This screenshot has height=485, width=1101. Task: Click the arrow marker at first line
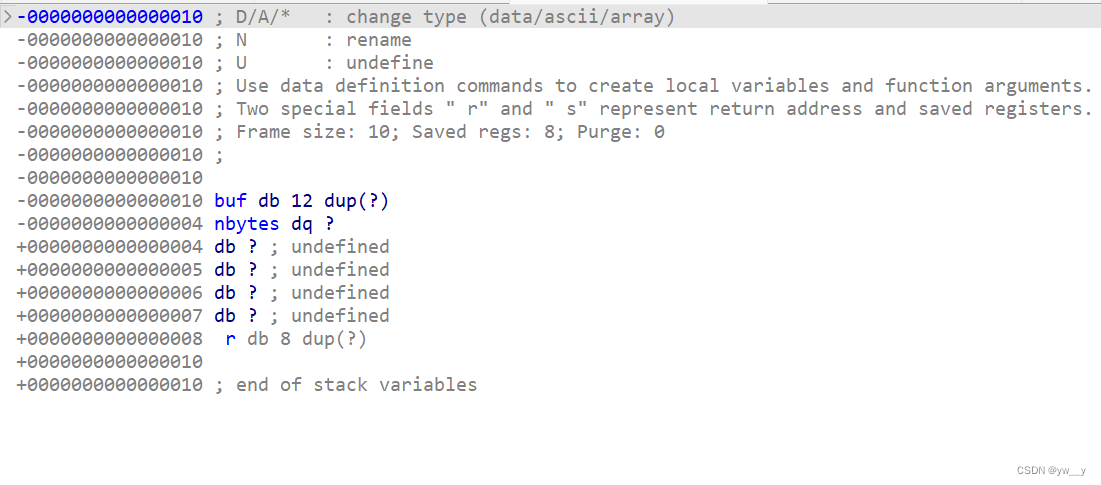click(8, 17)
